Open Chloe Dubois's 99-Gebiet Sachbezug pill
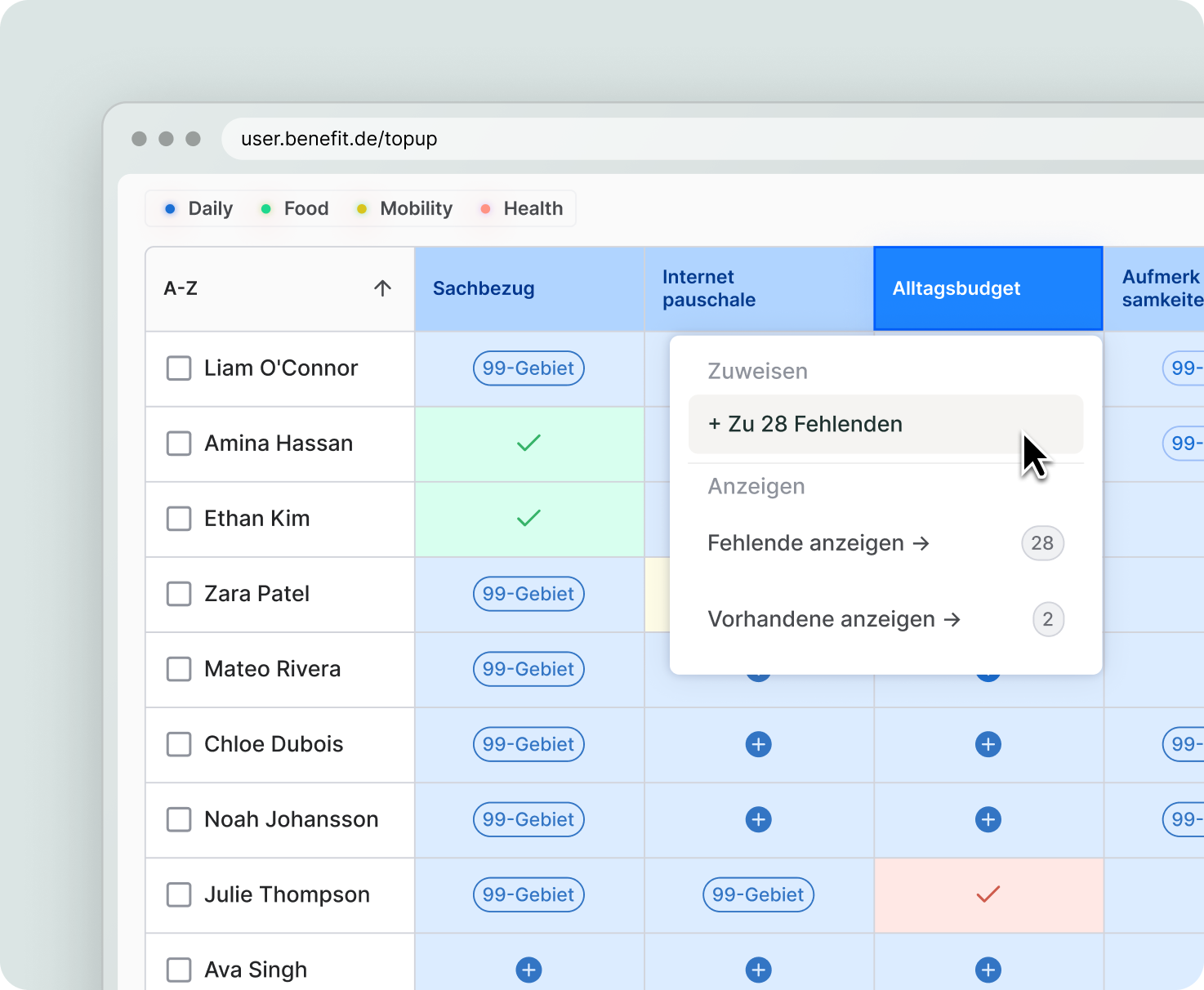This screenshot has height=990, width=1204. click(528, 744)
